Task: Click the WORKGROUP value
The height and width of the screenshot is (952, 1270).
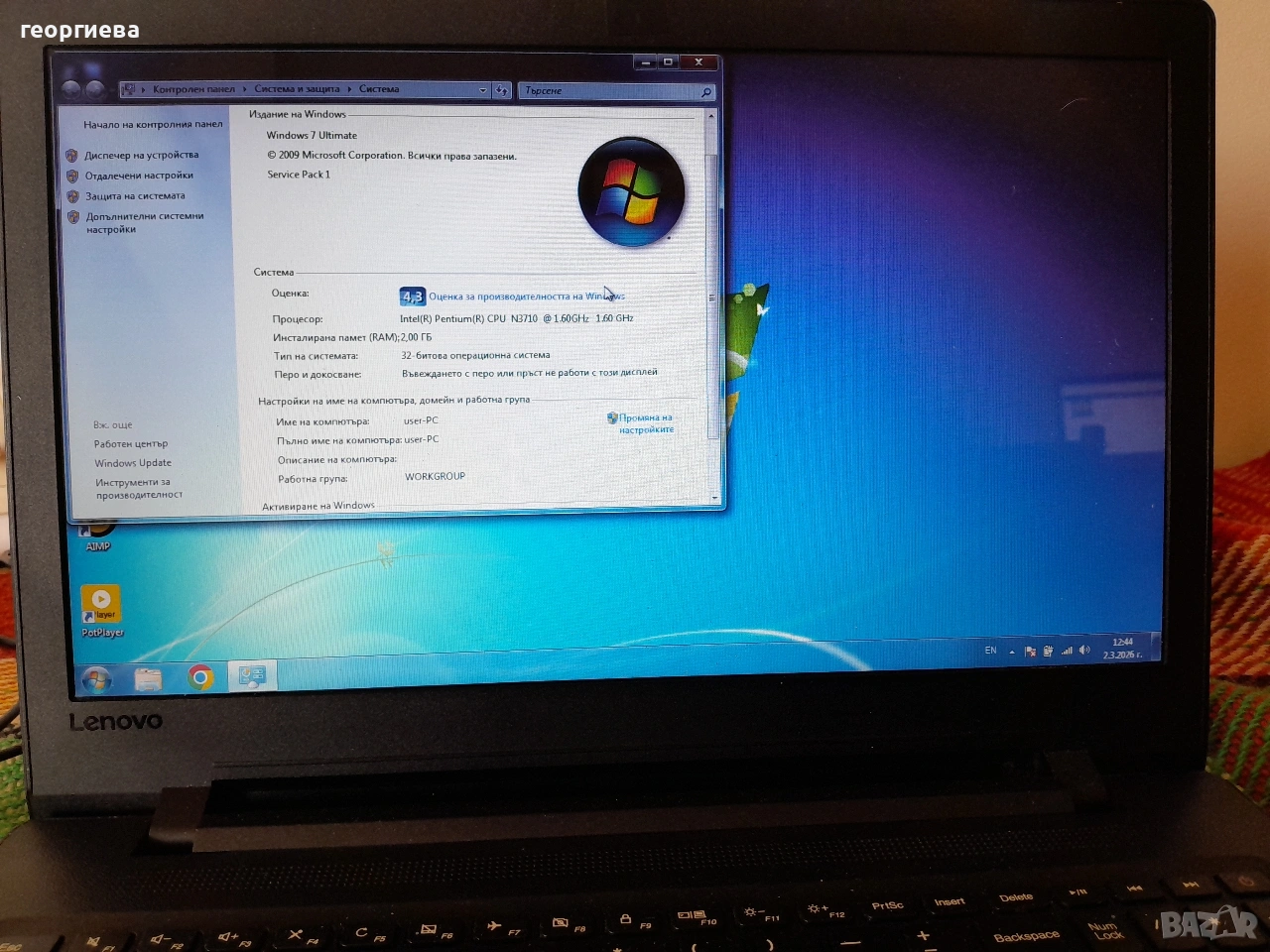Action: [x=435, y=476]
